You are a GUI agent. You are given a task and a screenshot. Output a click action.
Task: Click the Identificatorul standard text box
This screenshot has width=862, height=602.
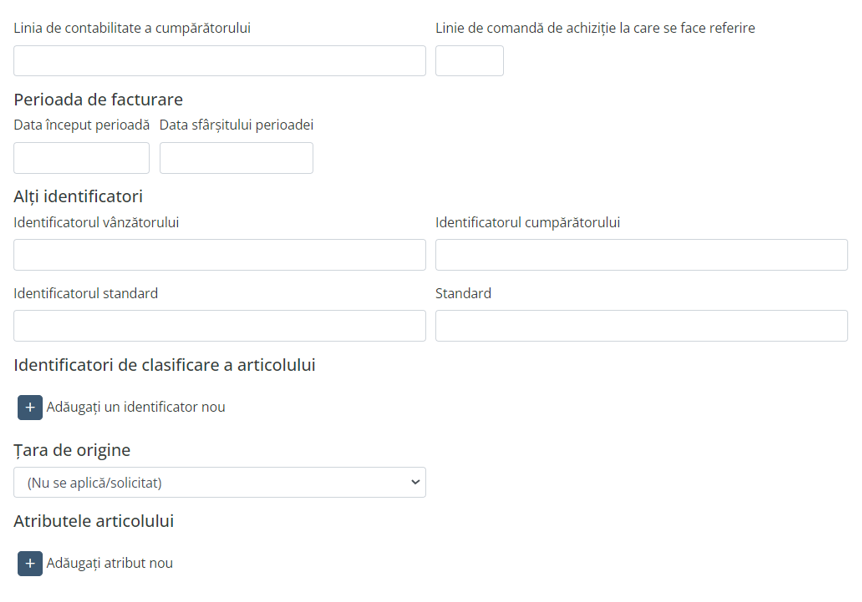click(219, 326)
